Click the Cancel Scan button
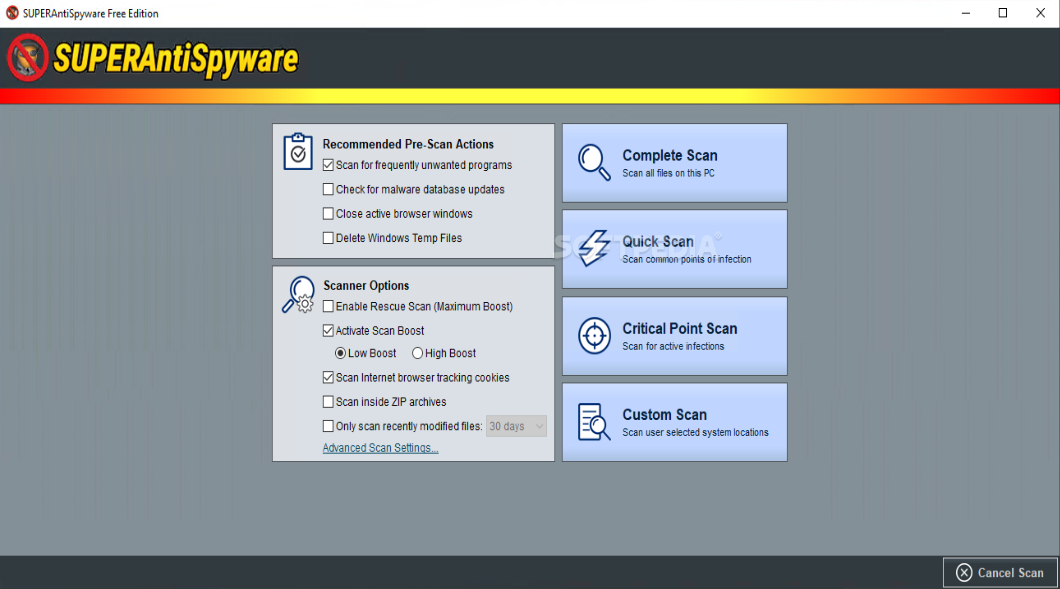Image resolution: width=1060 pixels, height=589 pixels. coord(1001,573)
